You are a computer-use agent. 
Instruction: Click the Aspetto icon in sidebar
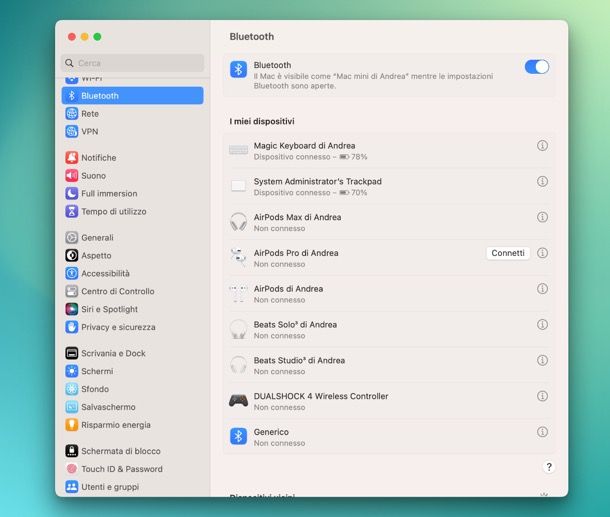[72, 255]
